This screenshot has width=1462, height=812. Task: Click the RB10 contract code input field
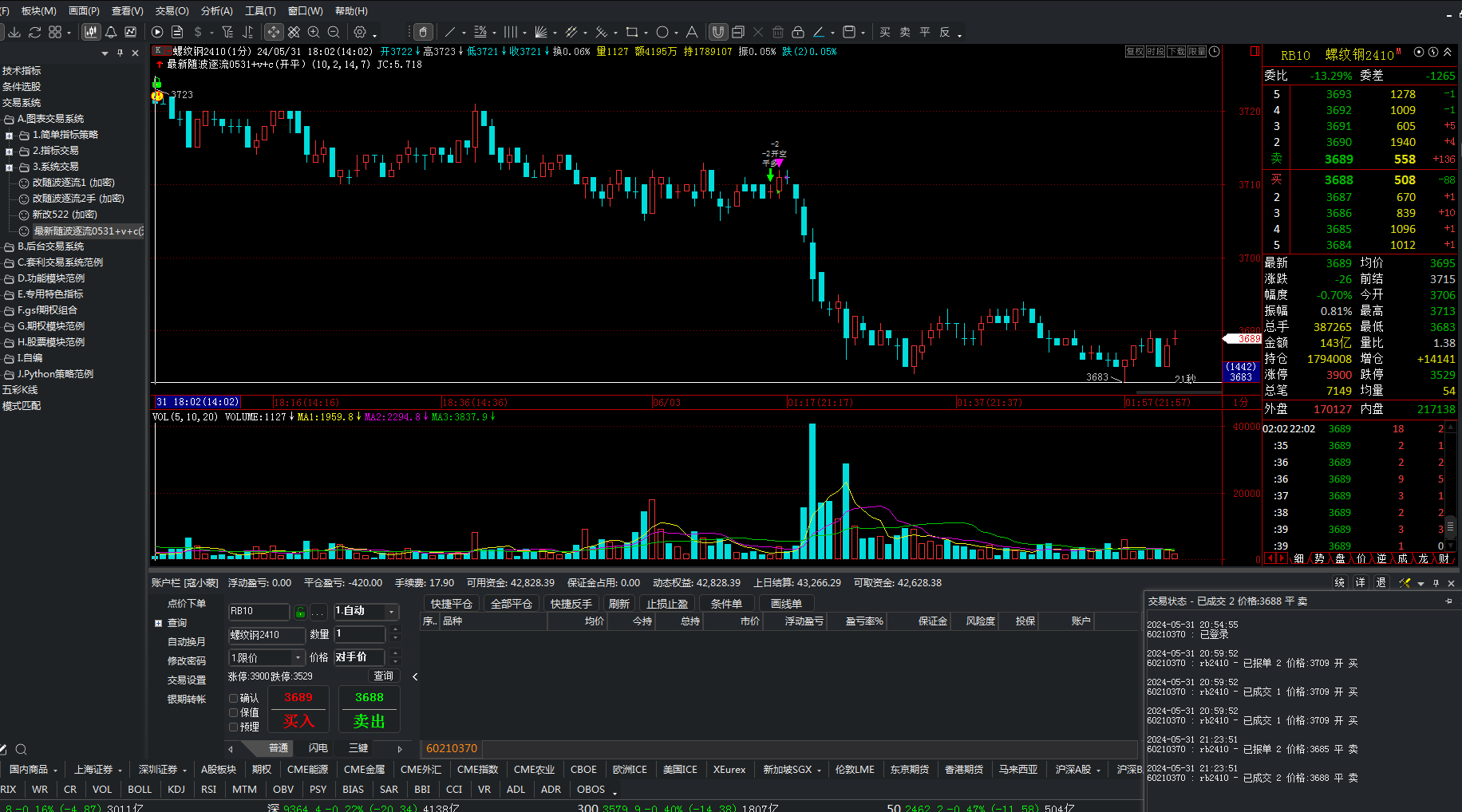pyautogui.click(x=259, y=612)
